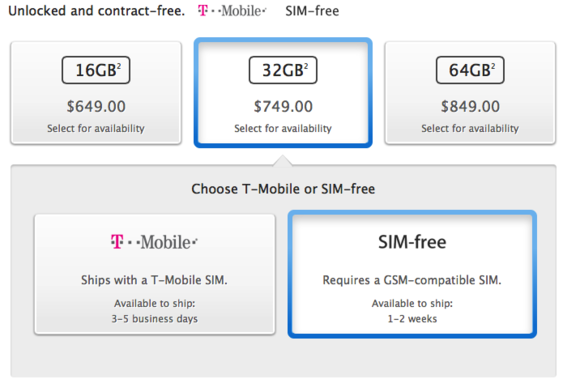Viewport: 580px width, 392px height.
Task: Click the 64GB capacity badge
Action: click(470, 70)
